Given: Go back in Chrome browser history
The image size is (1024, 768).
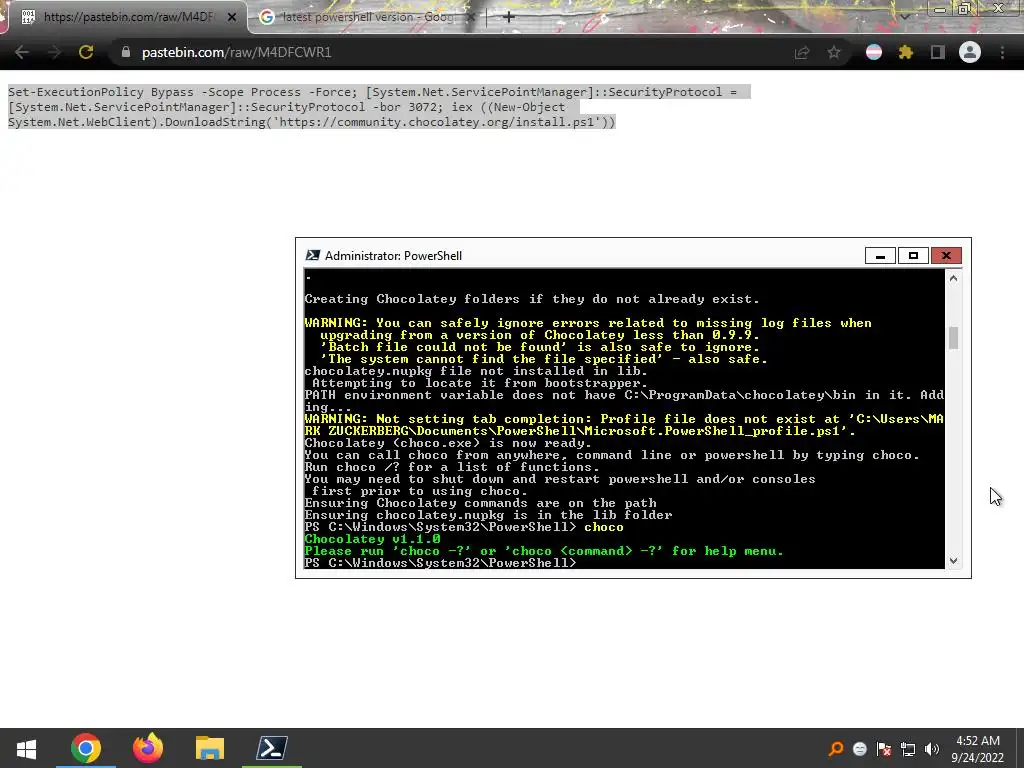Looking at the screenshot, I should (x=22, y=52).
